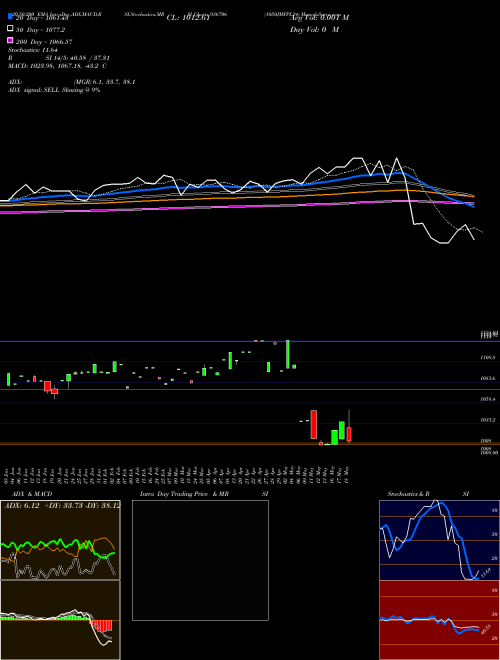The image size is (500, 660).
Task: Open the empty Intra Day Trading Price chart box
Action: pos(200,560)
